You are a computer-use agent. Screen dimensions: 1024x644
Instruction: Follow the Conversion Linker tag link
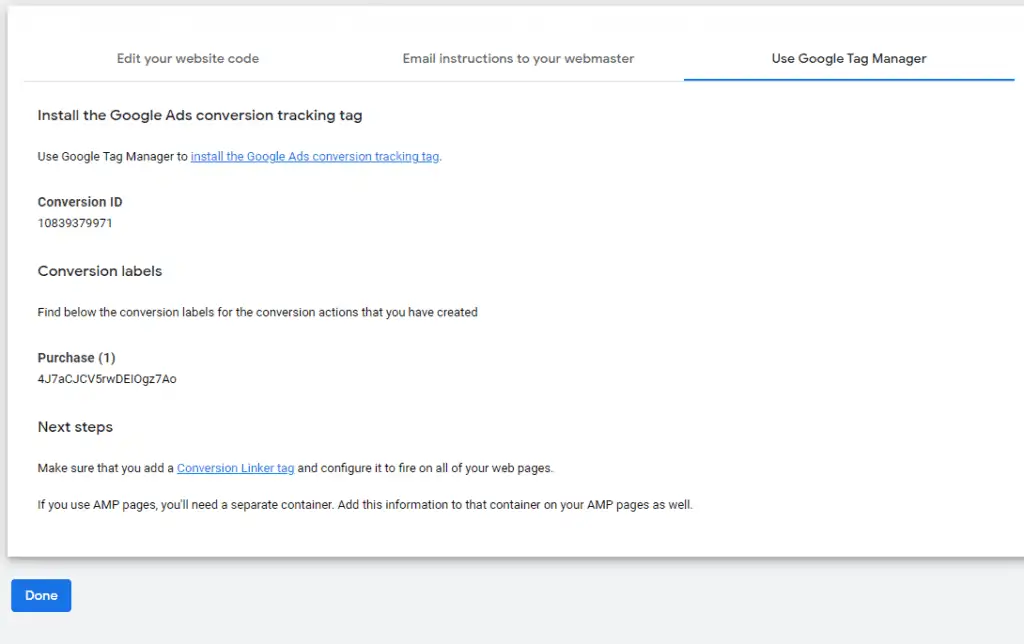pyautogui.click(x=235, y=468)
